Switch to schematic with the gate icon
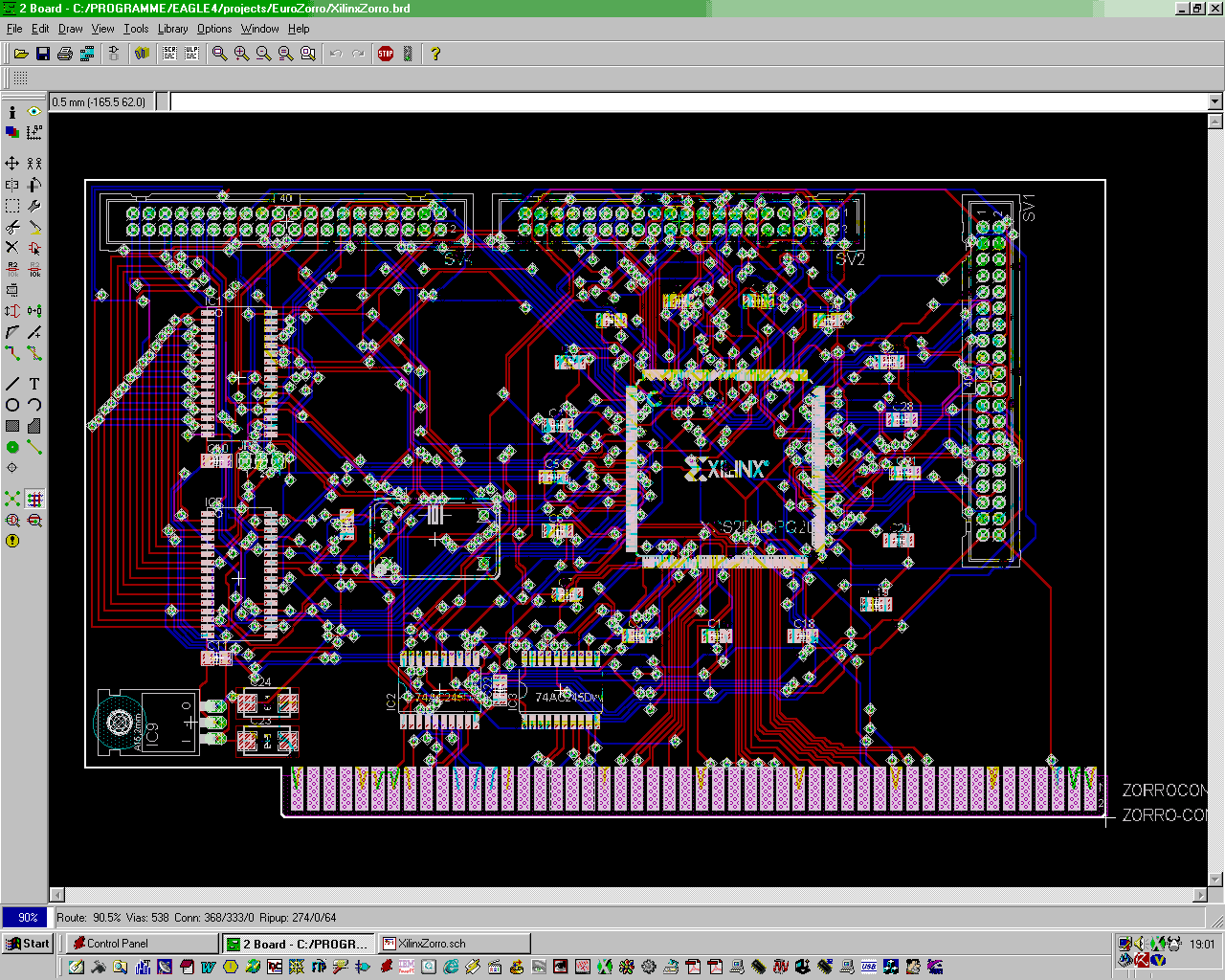The height and width of the screenshot is (980, 1225). tap(114, 54)
